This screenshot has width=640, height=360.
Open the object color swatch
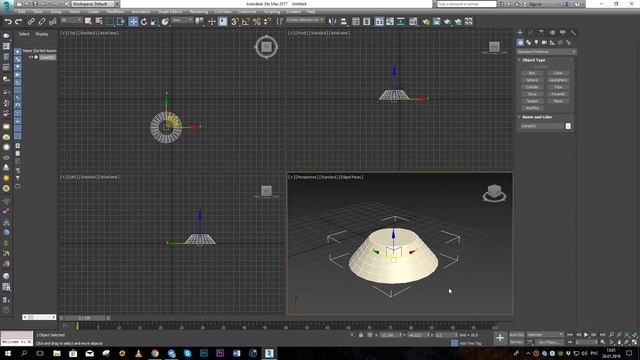coord(568,126)
